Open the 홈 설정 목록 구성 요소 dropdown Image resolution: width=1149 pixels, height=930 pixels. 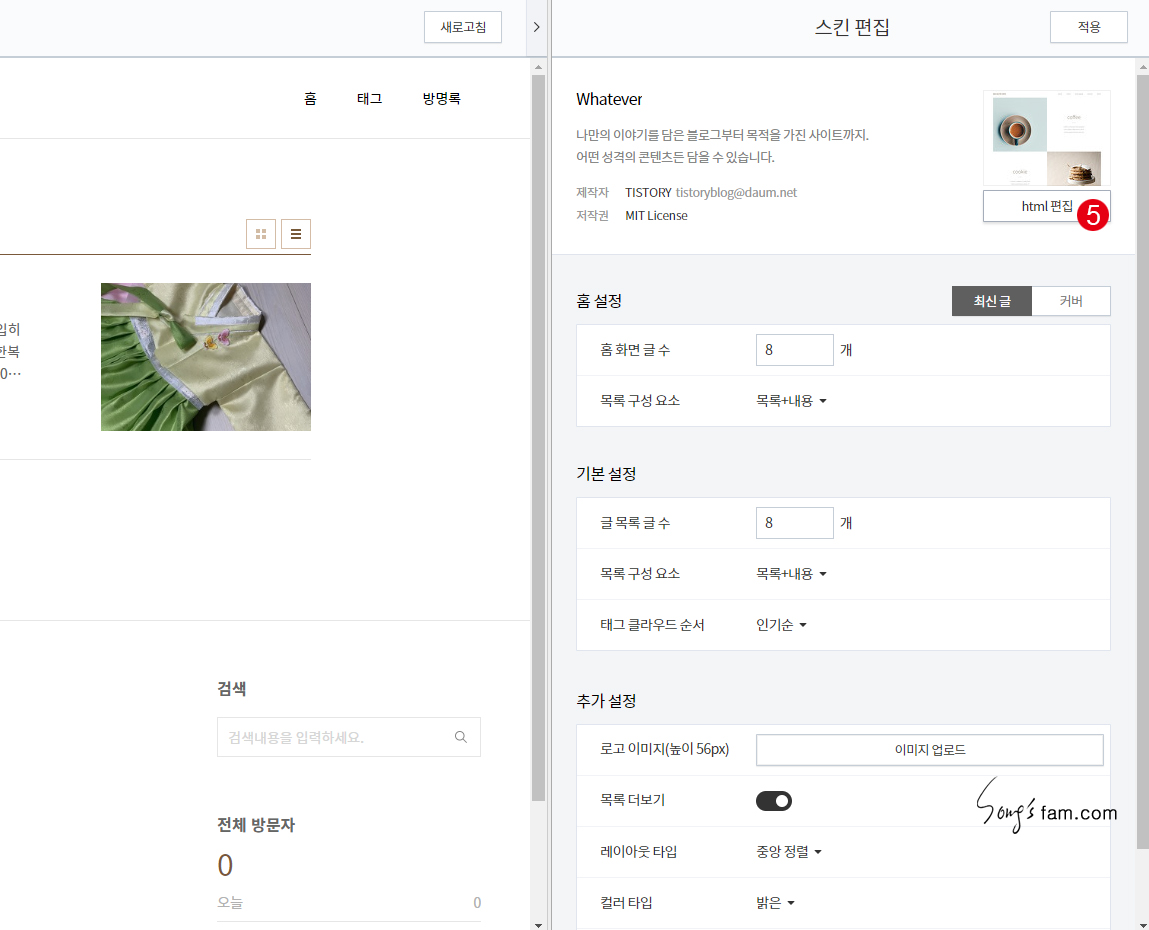791,401
